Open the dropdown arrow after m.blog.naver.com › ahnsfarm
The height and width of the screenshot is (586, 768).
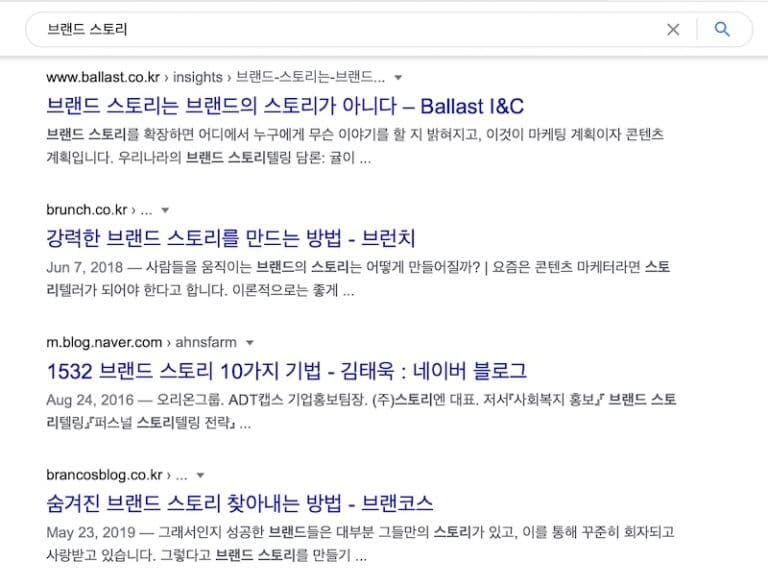point(250,342)
